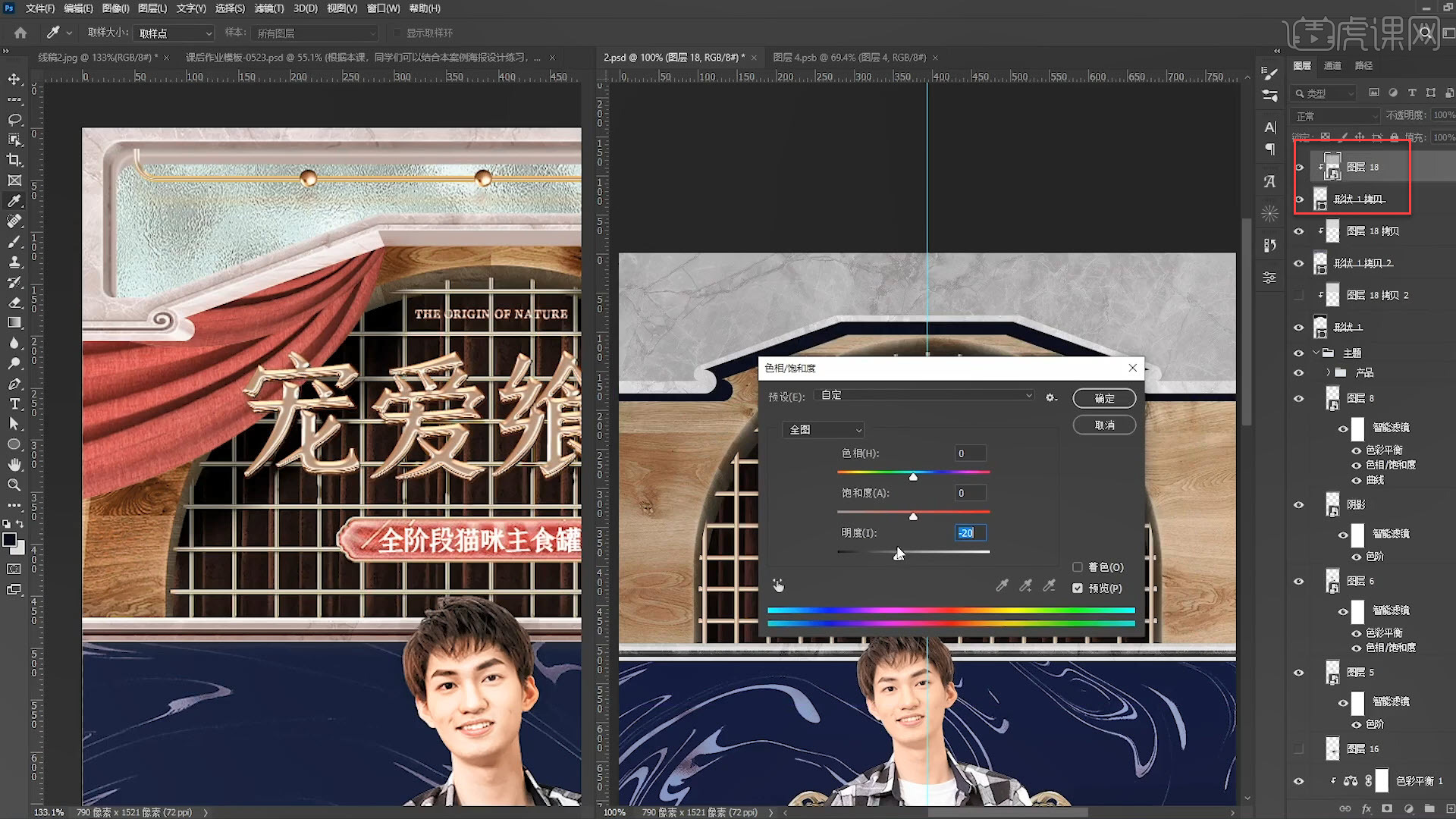Enable the Colorize checkbox
This screenshot has height=819, width=1456.
click(1078, 567)
